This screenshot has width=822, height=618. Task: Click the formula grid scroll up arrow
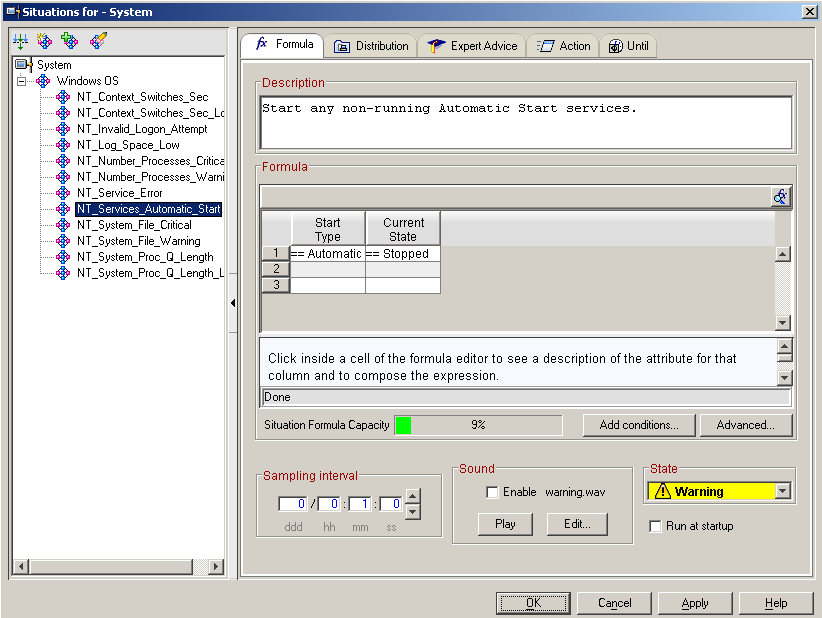[x=782, y=255]
